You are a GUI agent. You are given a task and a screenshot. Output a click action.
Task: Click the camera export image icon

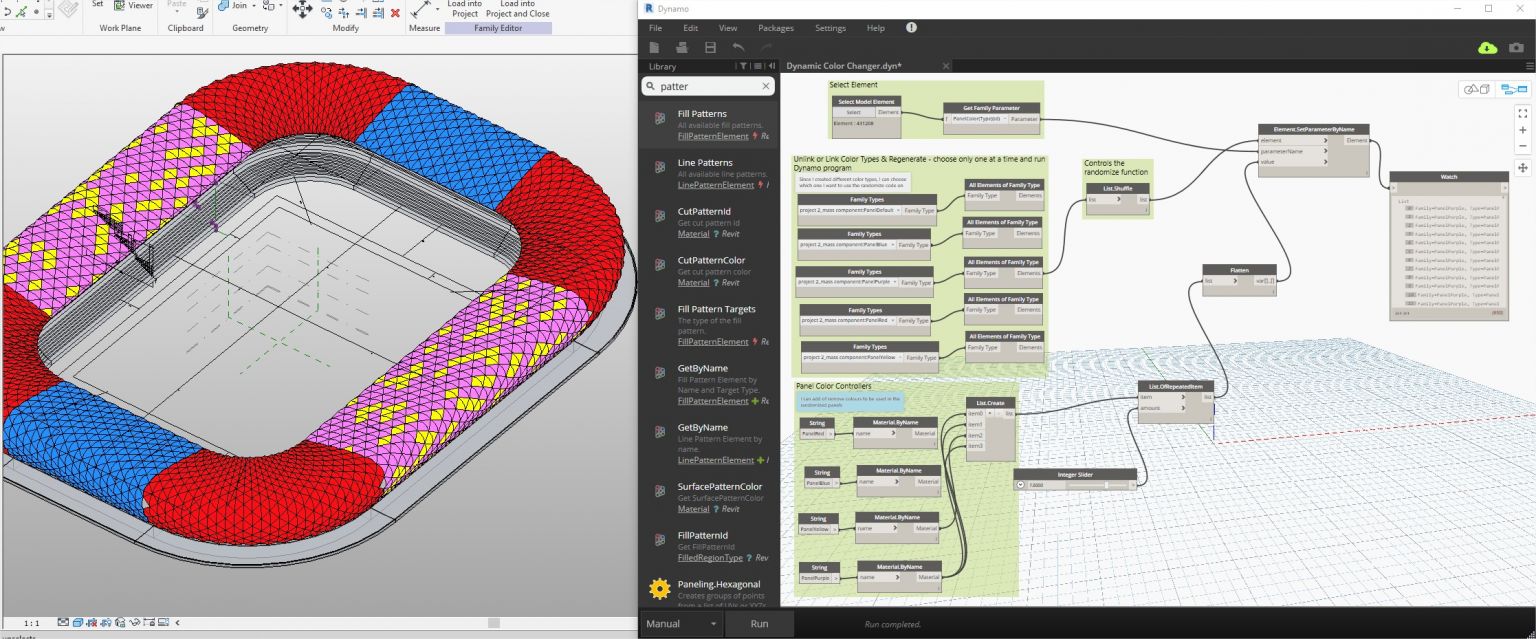(x=1516, y=48)
